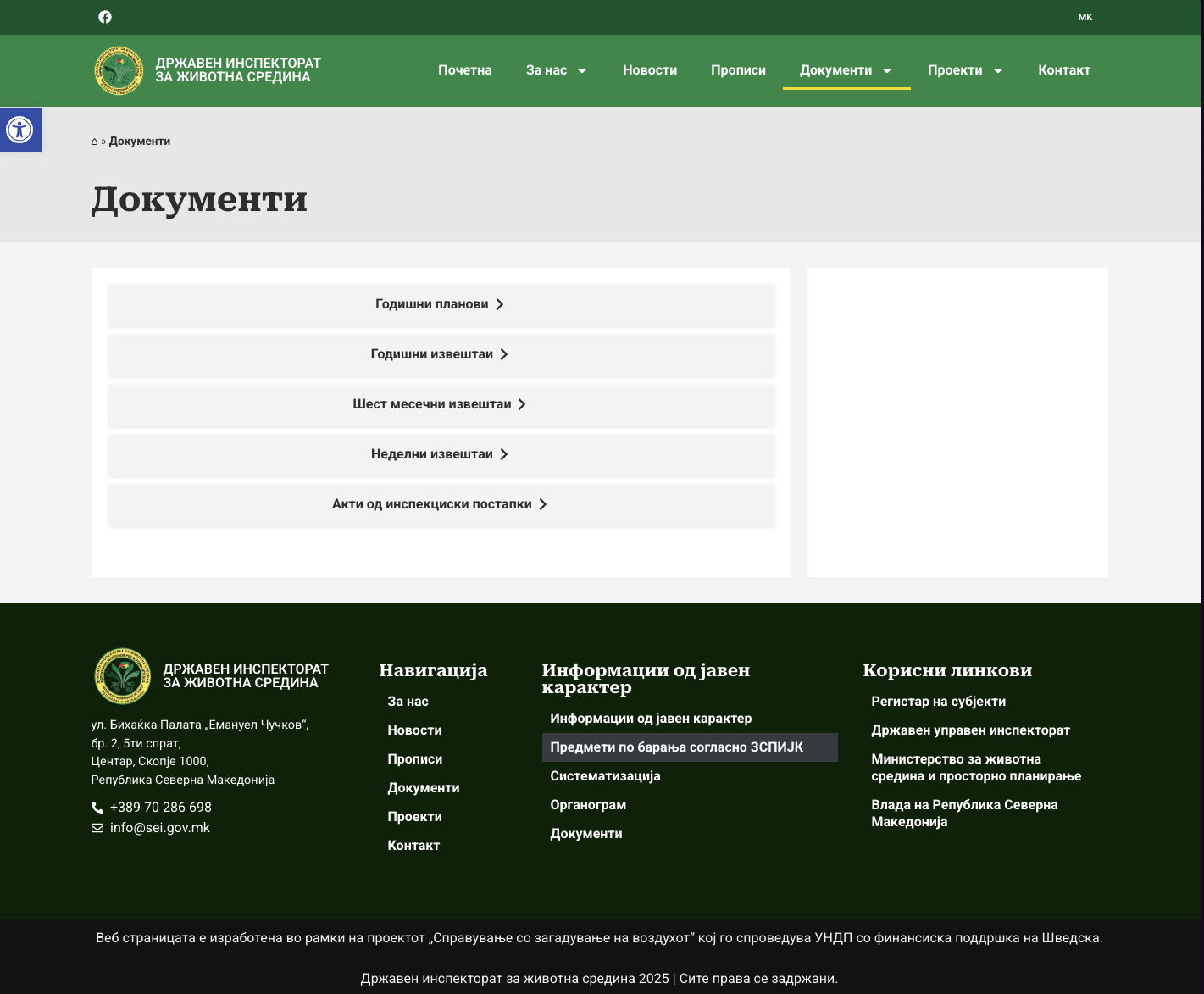Expand the За нас dropdown arrow

pos(582,71)
